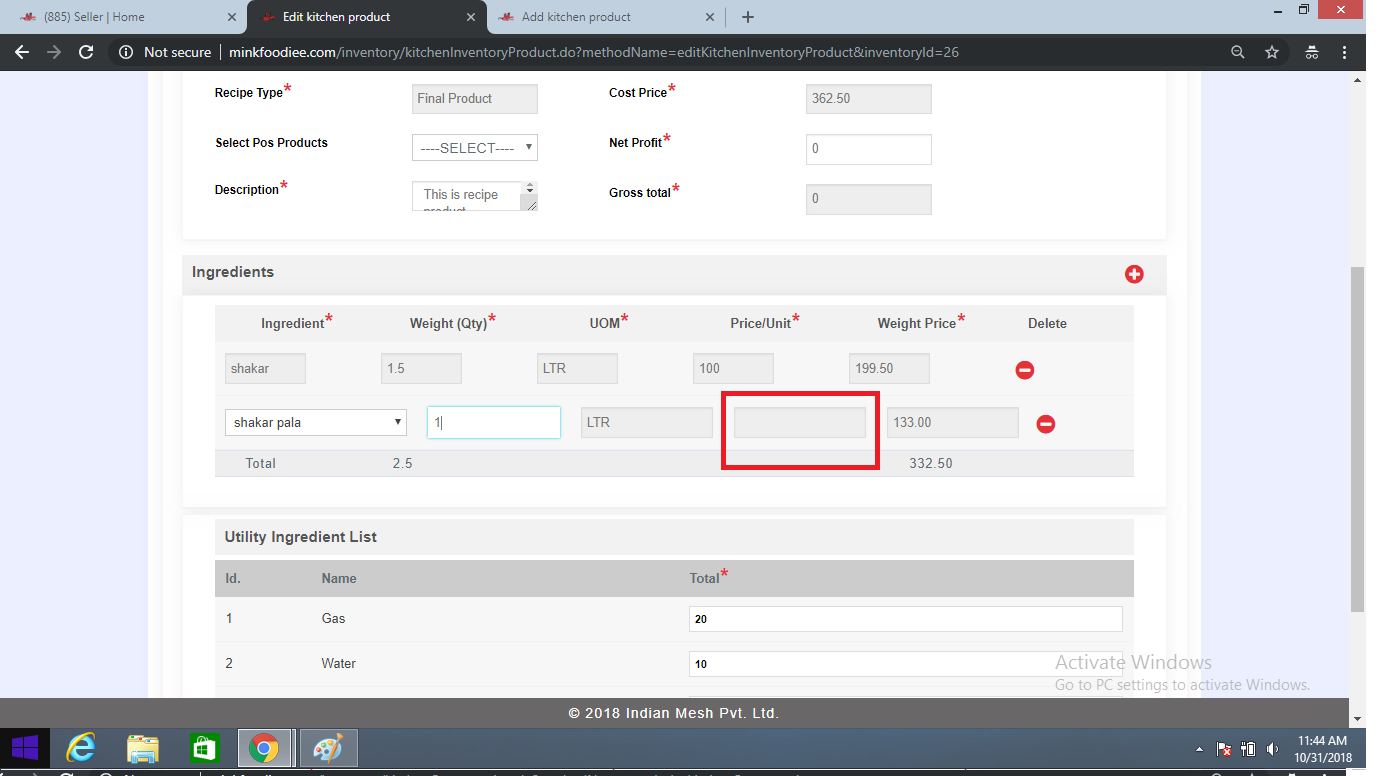The width and height of the screenshot is (1392, 776).
Task: Open the Select Pos Products dropdown
Action: click(x=475, y=148)
